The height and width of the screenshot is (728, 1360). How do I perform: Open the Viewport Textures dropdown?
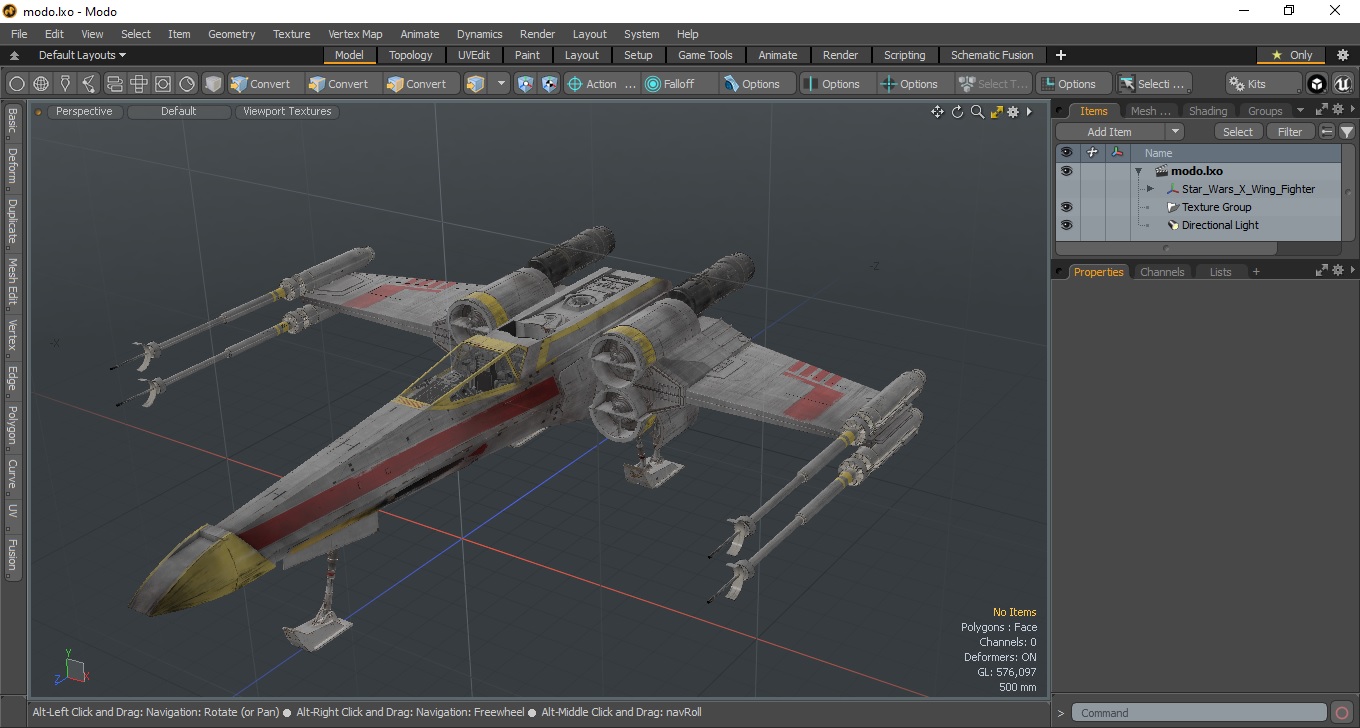tap(287, 112)
